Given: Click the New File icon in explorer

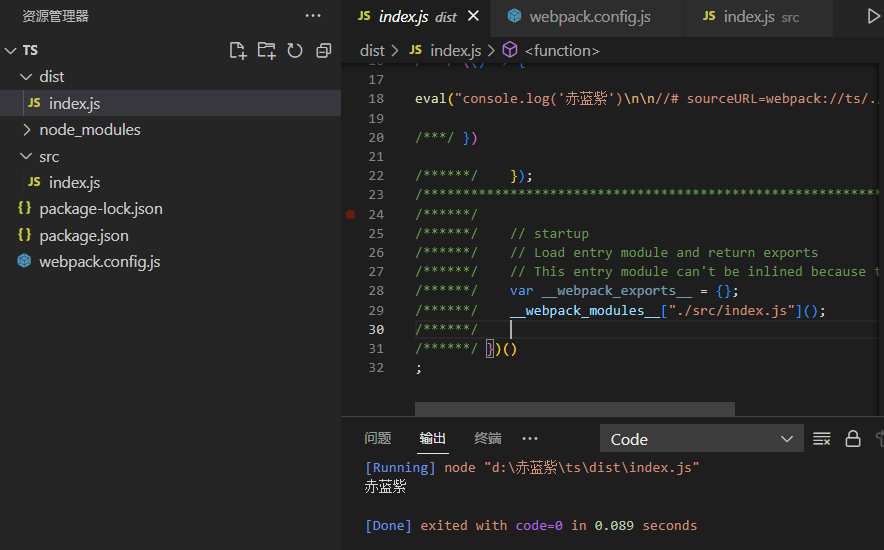Looking at the screenshot, I should (238, 51).
